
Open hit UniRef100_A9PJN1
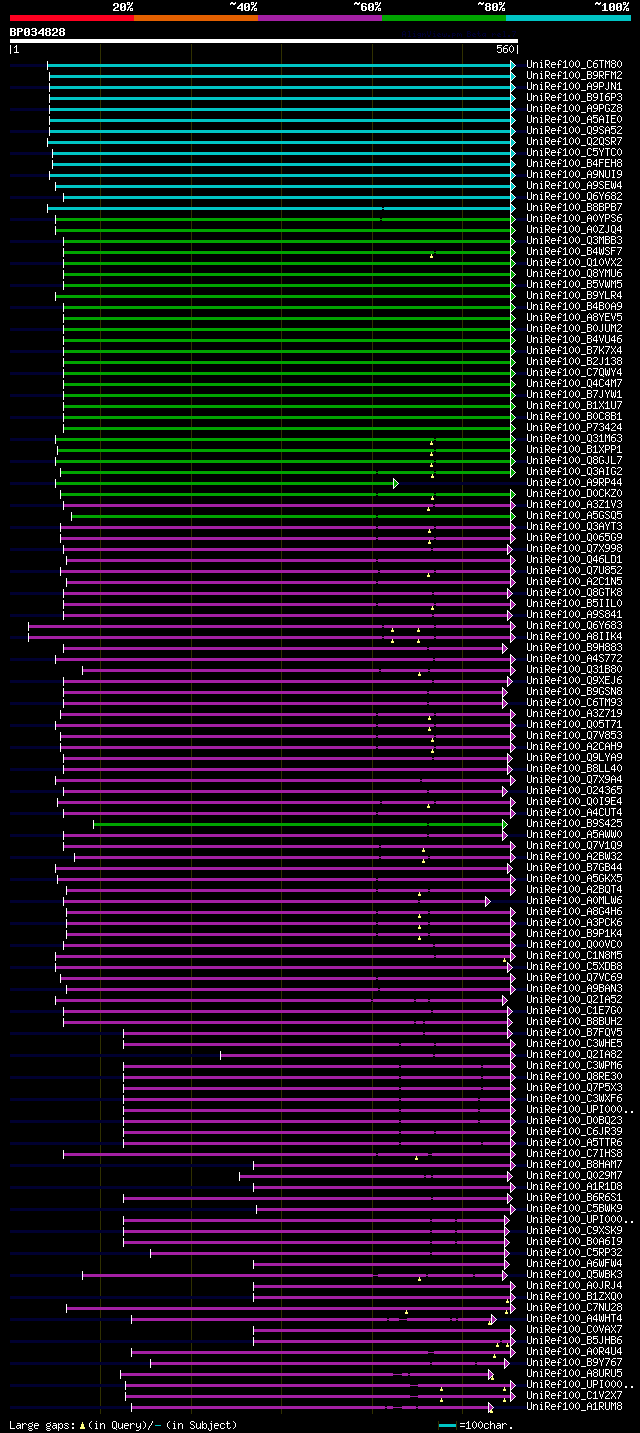pyautogui.click(x=574, y=86)
